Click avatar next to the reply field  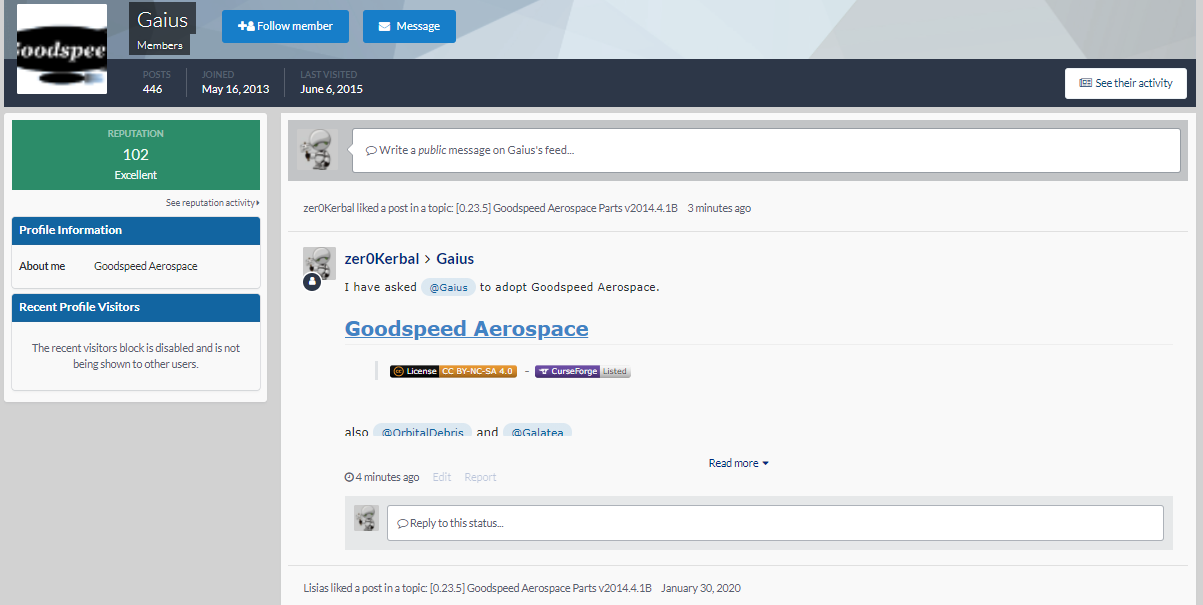366,518
